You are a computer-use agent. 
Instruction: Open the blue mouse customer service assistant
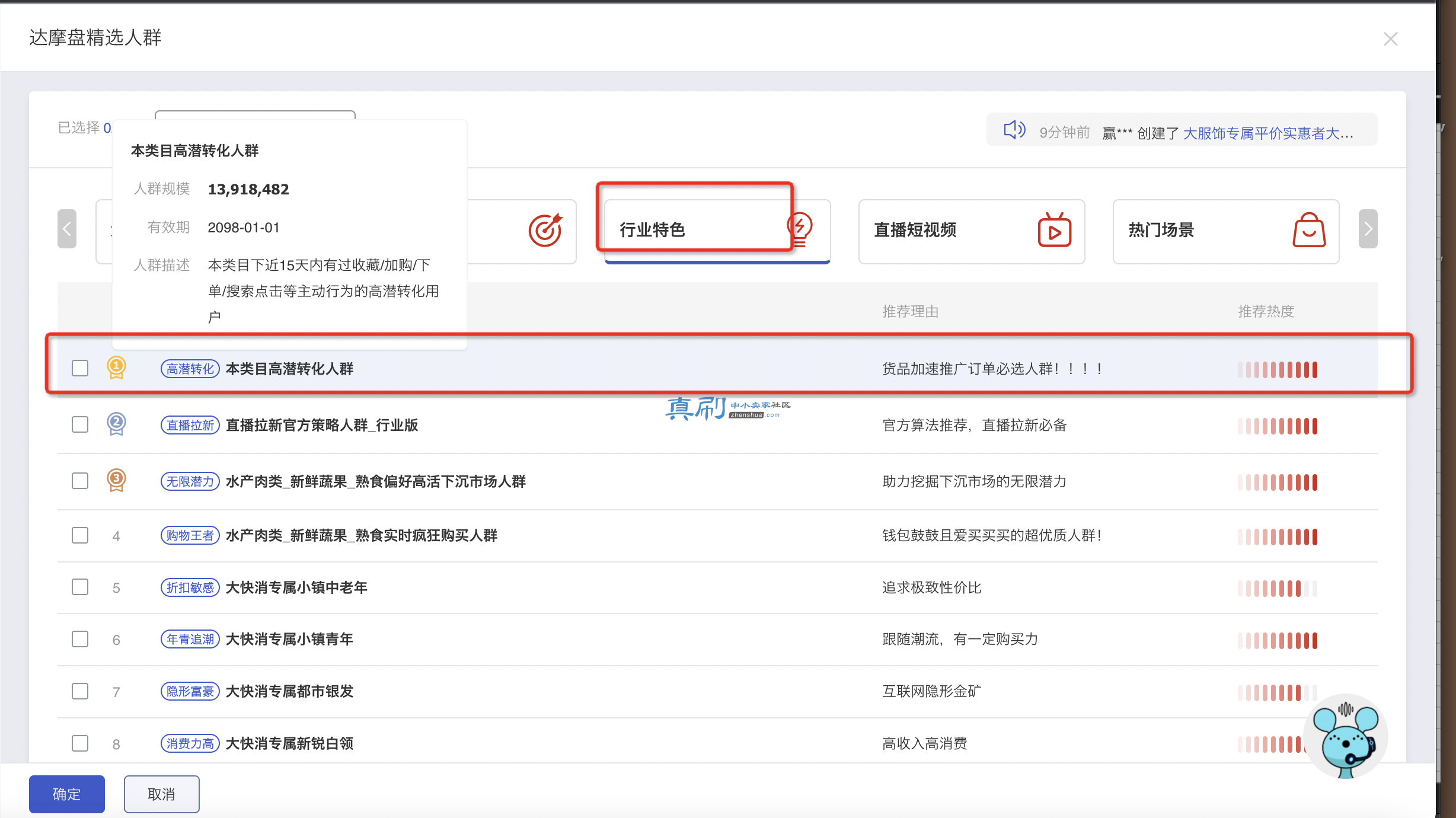1346,736
